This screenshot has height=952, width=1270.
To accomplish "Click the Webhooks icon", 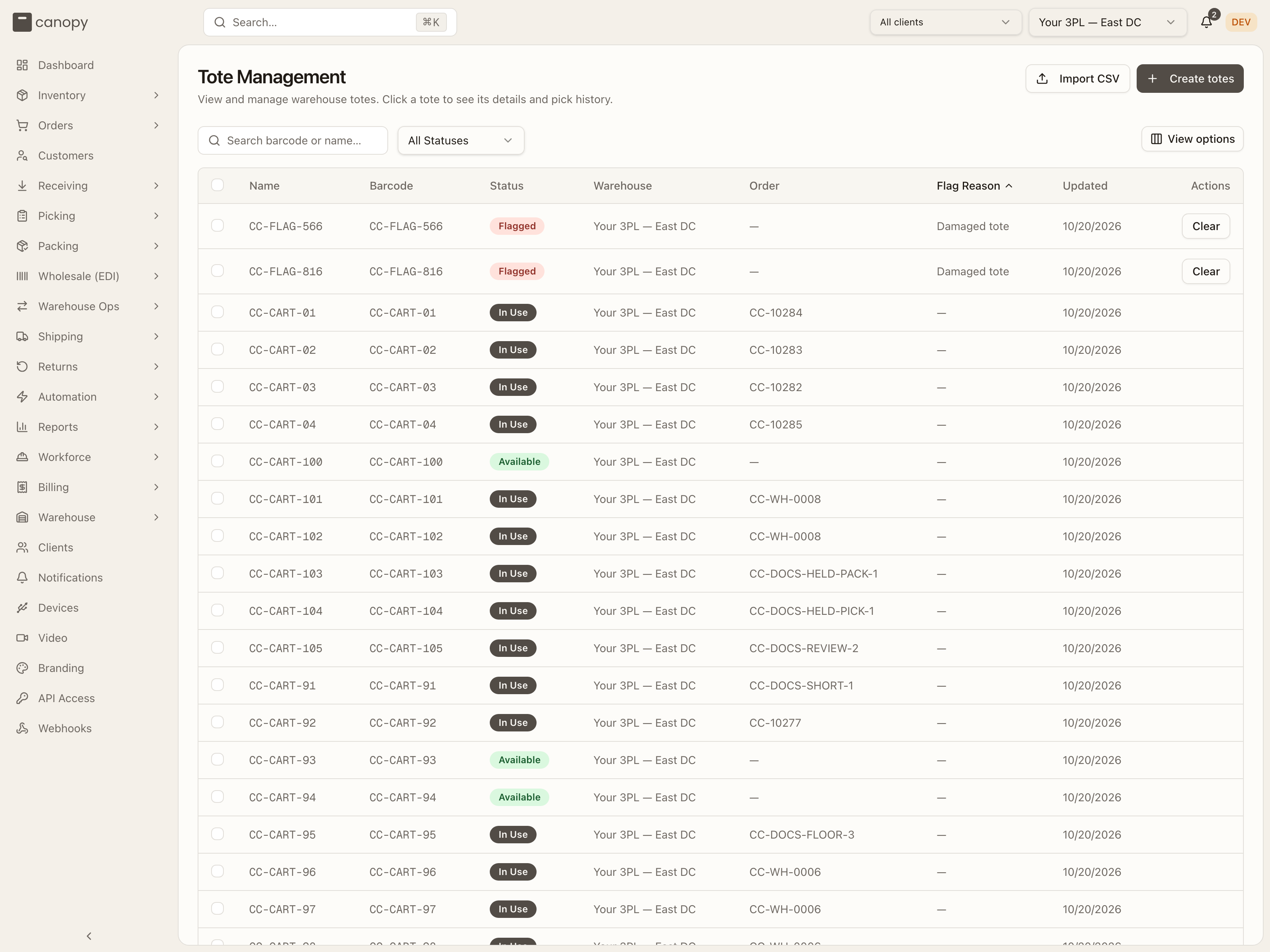I will click(22, 728).
